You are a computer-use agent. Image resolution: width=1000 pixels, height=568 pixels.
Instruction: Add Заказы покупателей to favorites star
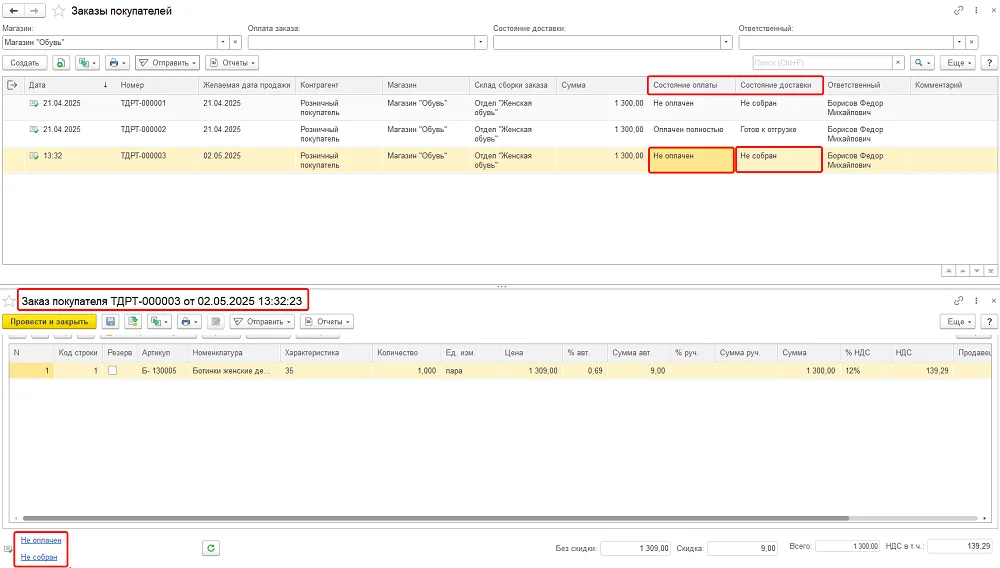point(58,11)
